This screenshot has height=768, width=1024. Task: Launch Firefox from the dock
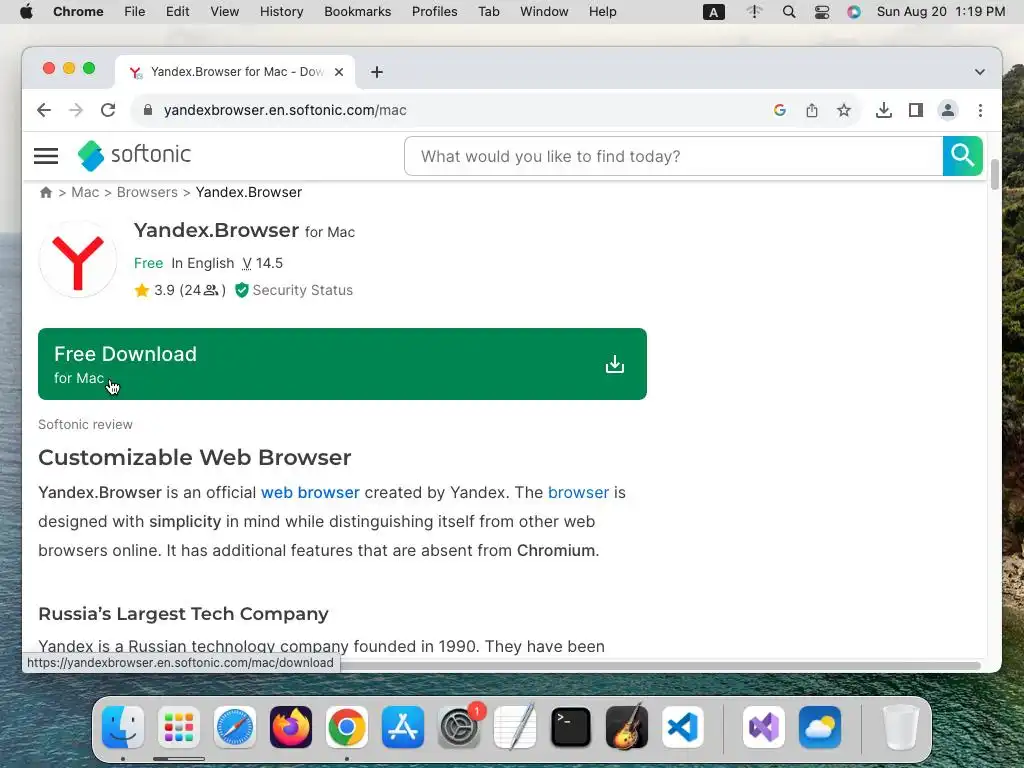click(291, 727)
